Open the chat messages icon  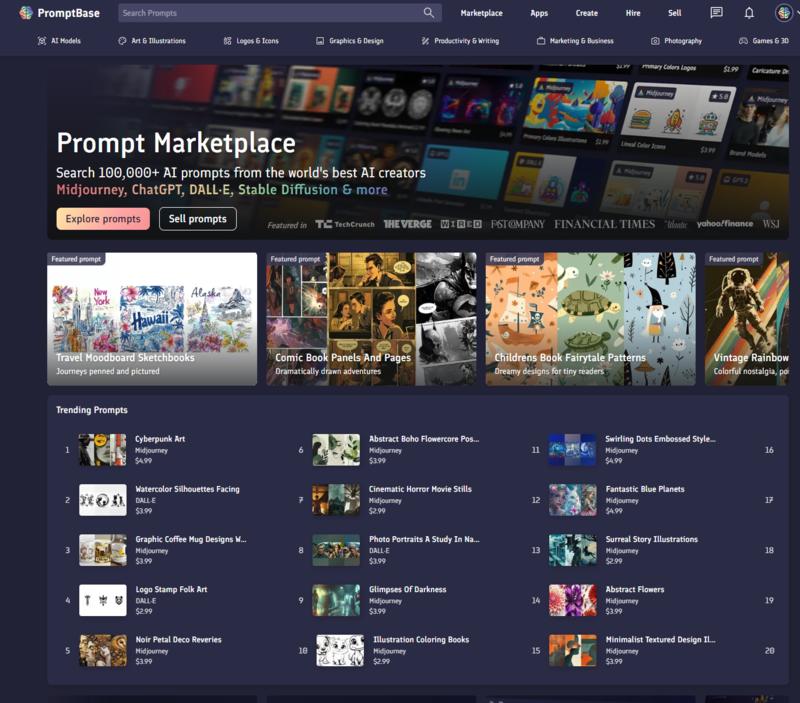pos(716,13)
